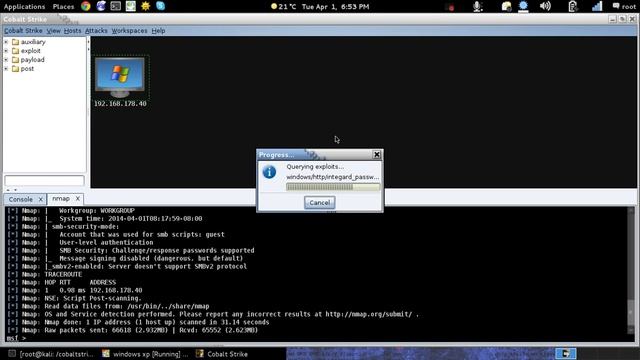
Task: Click the TRACEROUTE output line
Action: pos(45,274)
